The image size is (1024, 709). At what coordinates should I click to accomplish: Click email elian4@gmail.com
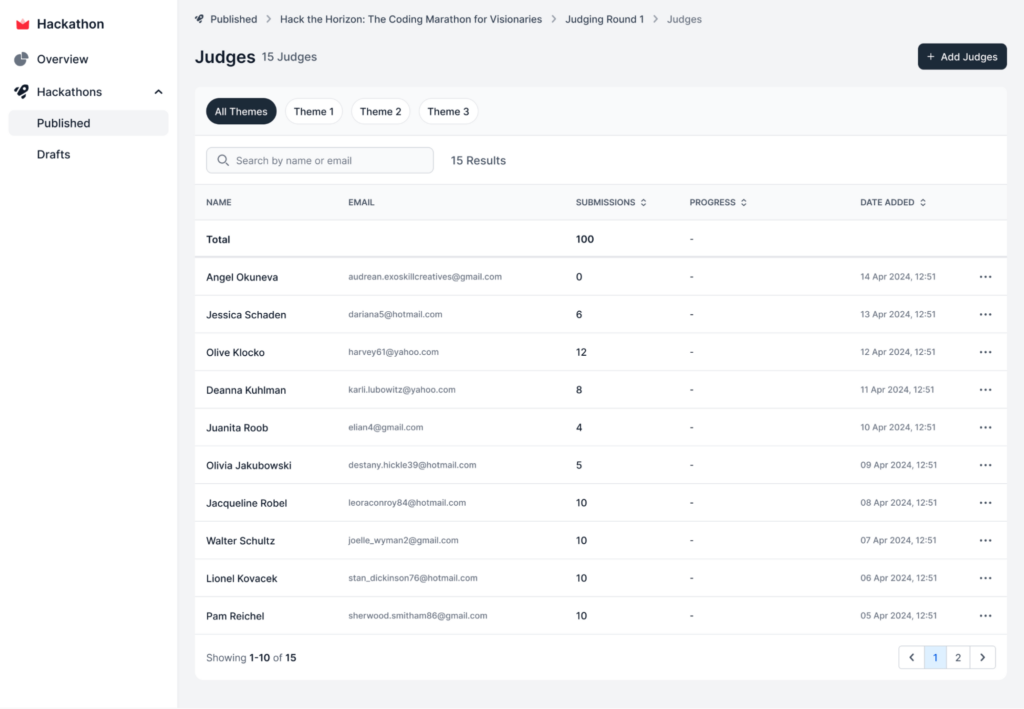[x=385, y=427]
